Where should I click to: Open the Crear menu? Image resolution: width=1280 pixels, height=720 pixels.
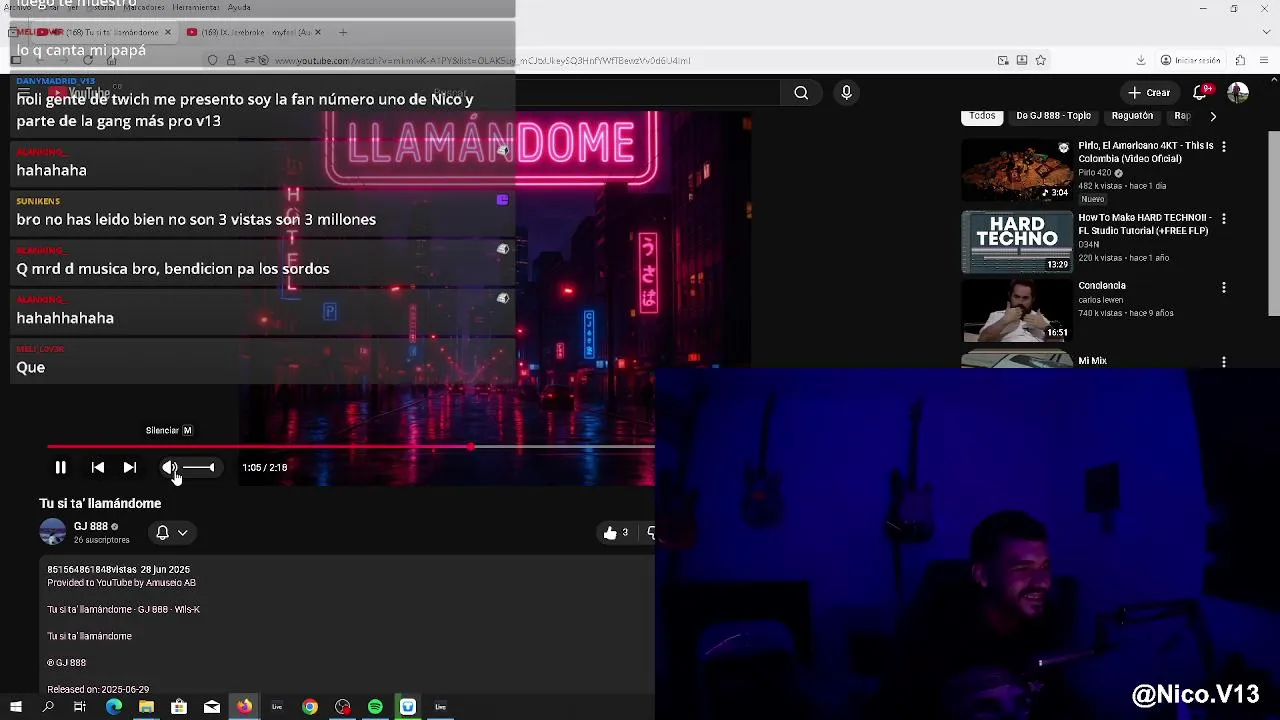1149,93
